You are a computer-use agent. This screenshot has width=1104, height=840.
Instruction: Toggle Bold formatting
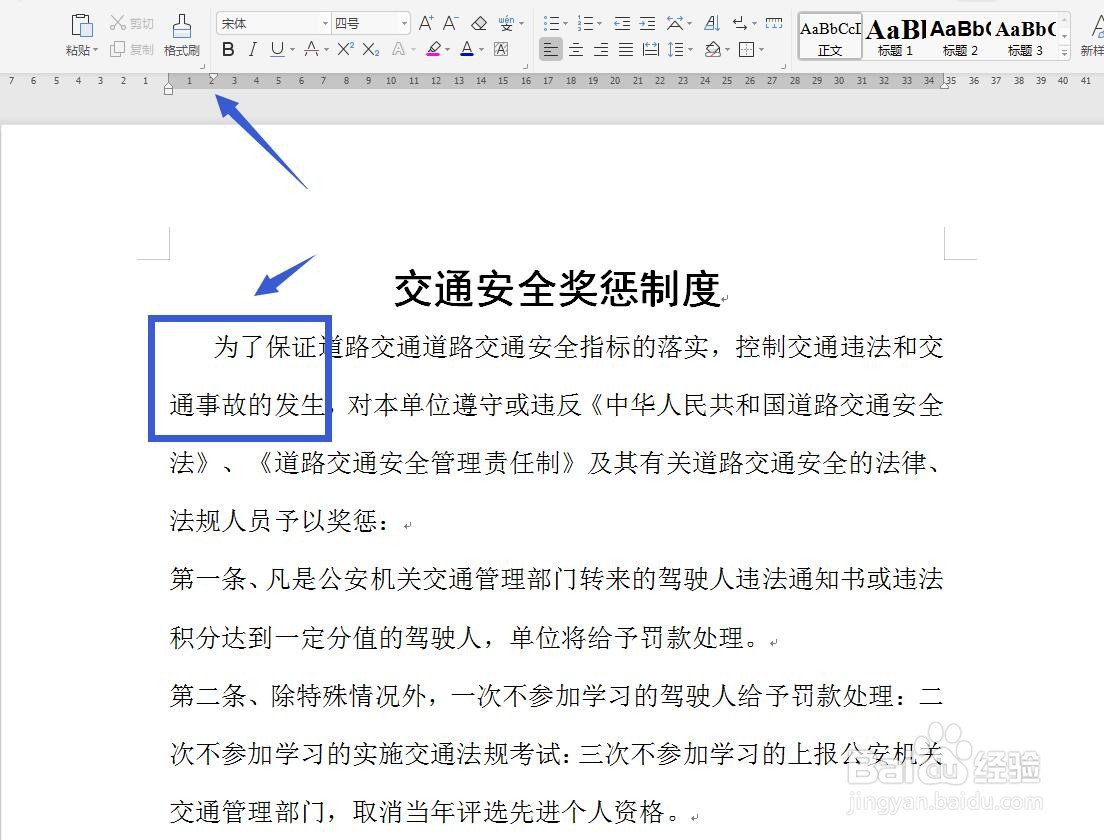click(227, 49)
